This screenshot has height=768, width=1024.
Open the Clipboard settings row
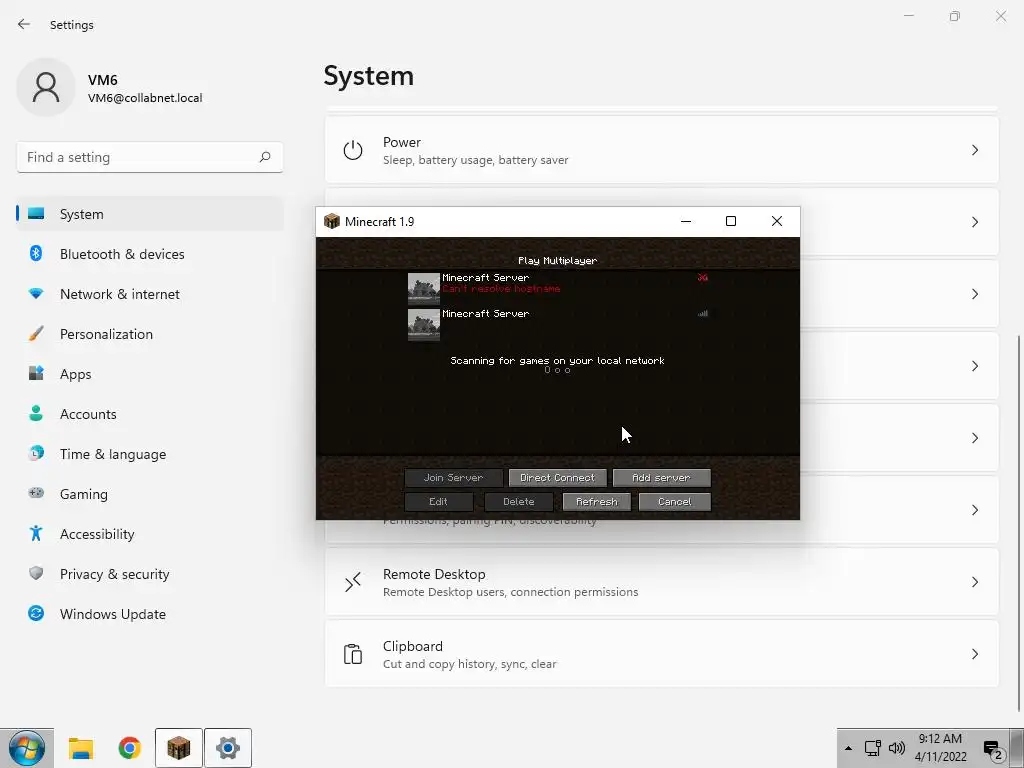pyautogui.click(x=662, y=654)
